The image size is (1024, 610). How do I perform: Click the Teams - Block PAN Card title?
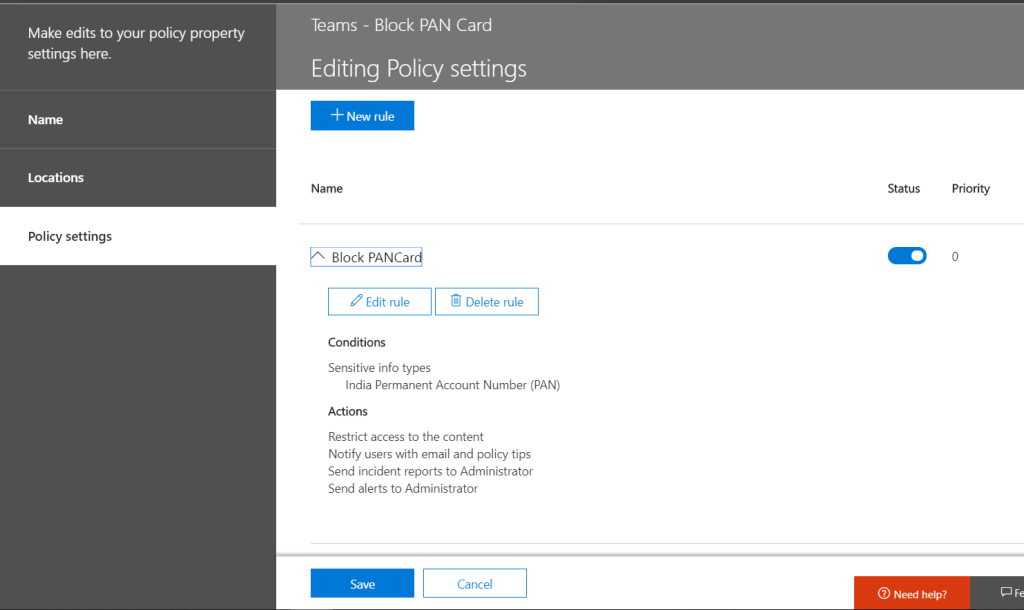point(401,25)
